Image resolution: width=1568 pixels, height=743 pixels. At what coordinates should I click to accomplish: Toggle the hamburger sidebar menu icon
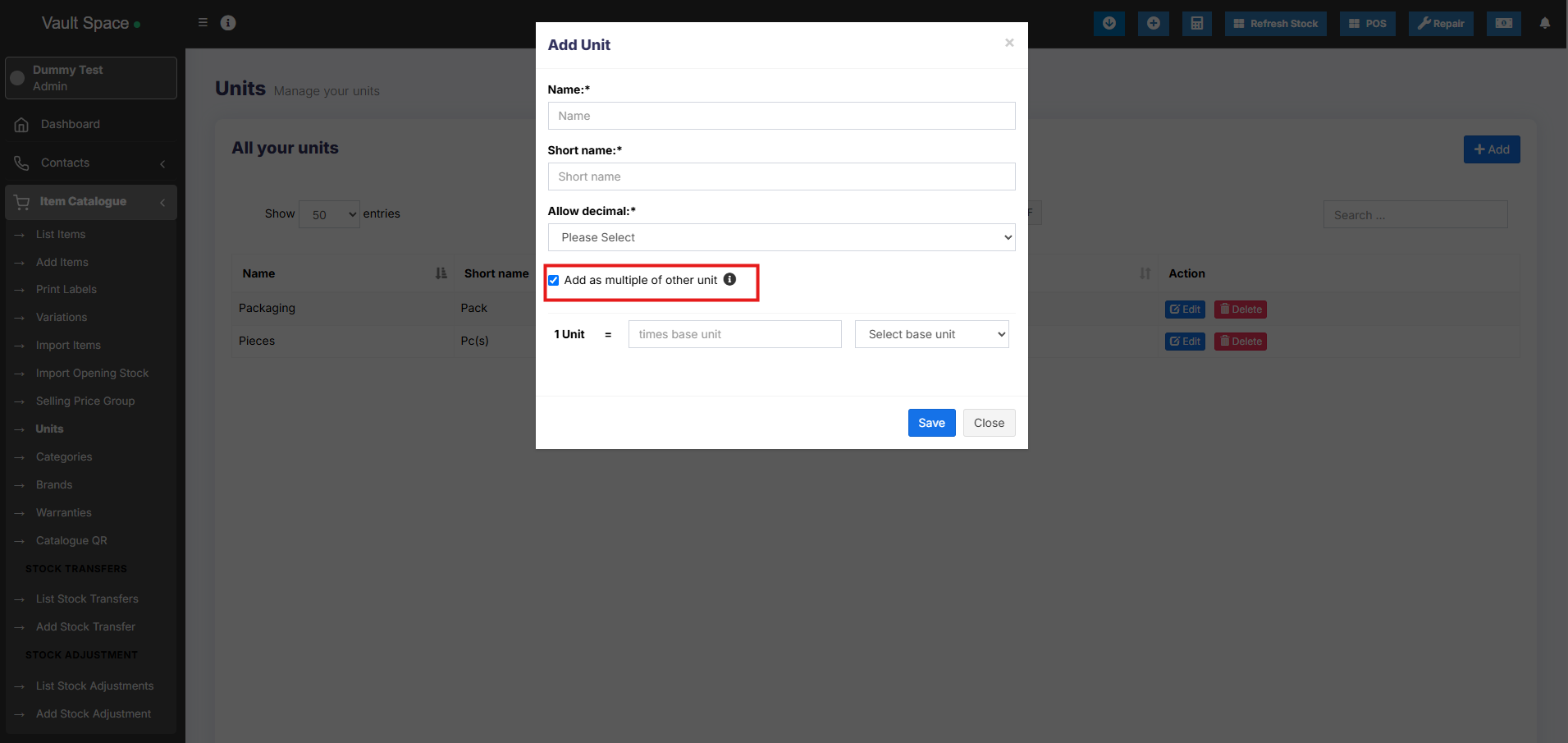203,22
